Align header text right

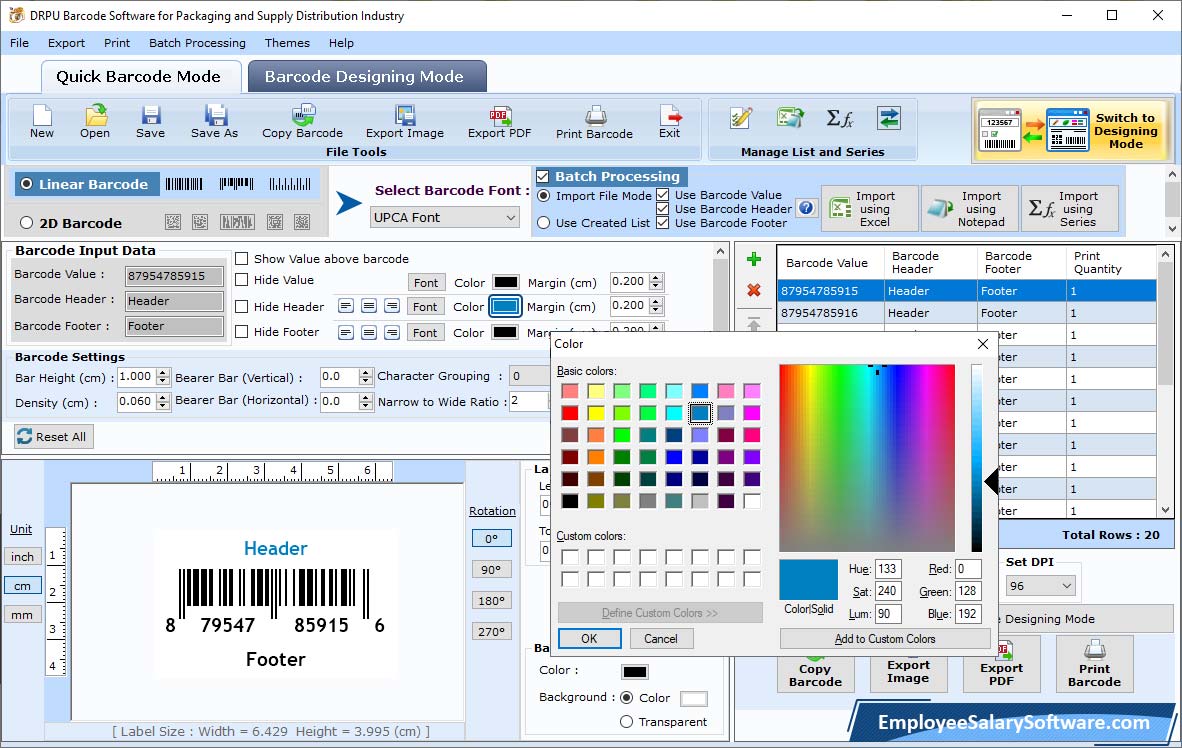391,306
